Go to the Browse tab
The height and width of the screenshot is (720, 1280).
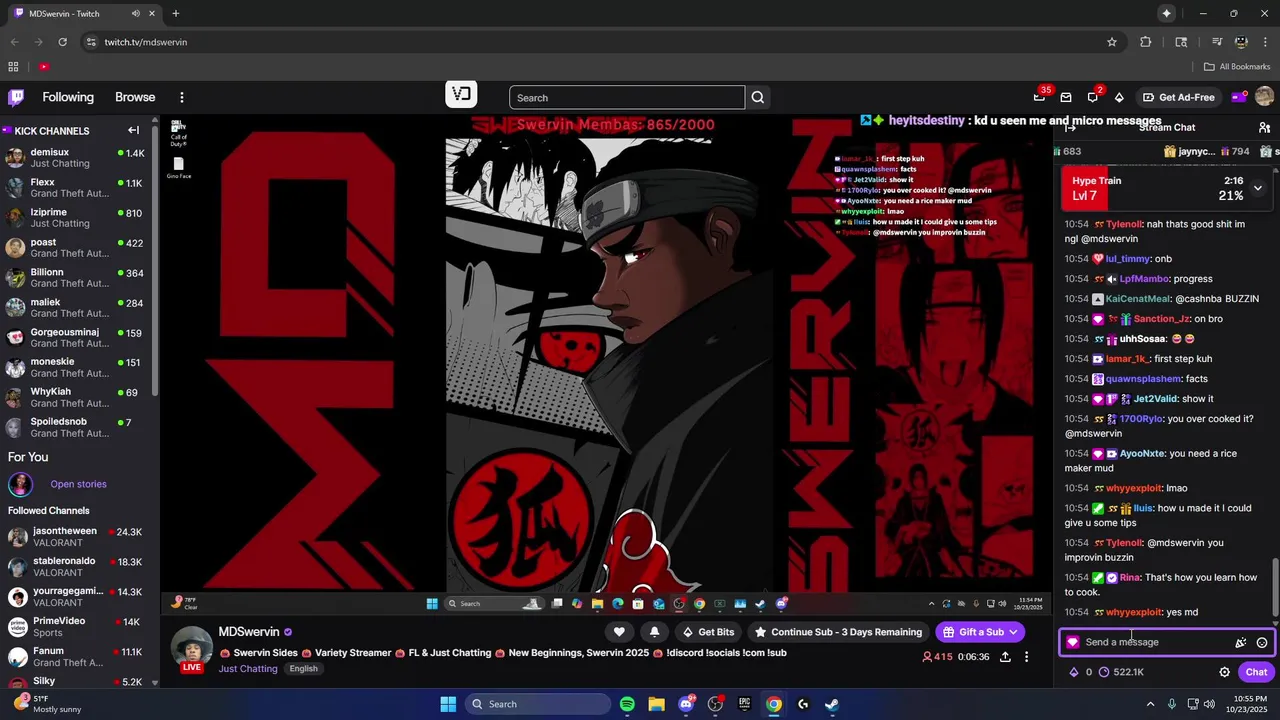coord(135,97)
